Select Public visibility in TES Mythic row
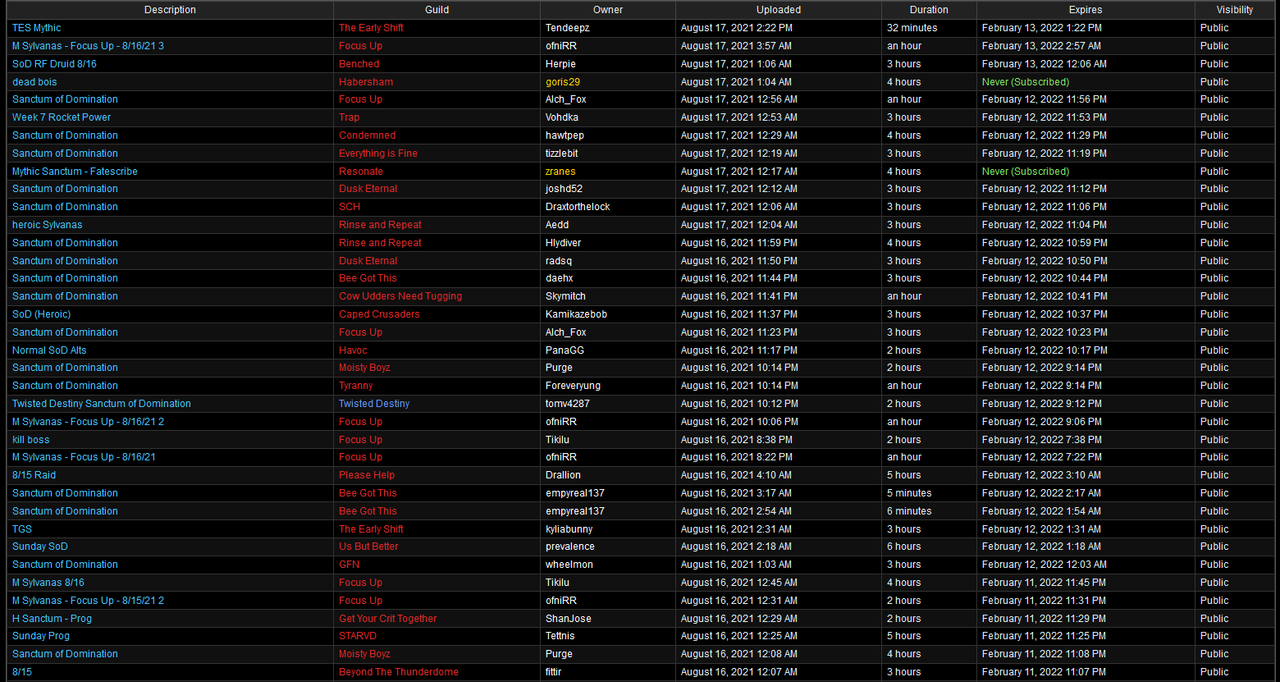This screenshot has width=1280, height=682. pyautogui.click(x=1215, y=28)
